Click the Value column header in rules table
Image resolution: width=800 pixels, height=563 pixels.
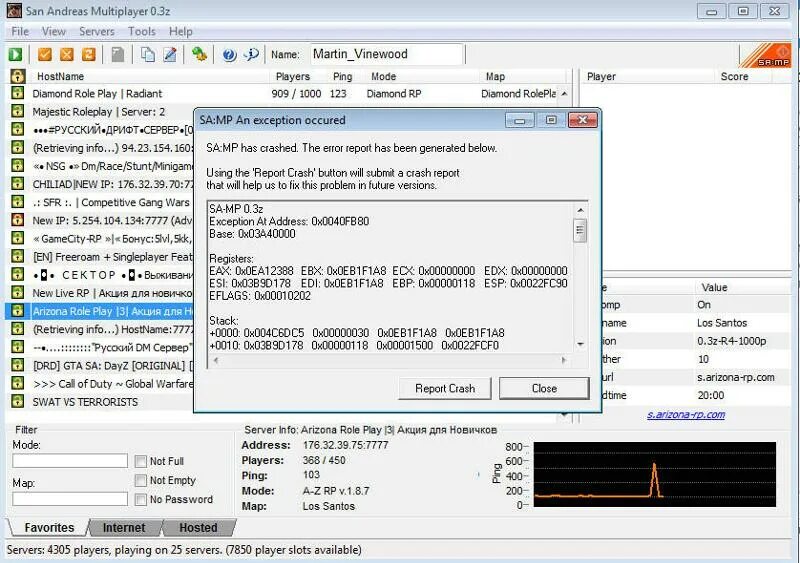tap(714, 287)
